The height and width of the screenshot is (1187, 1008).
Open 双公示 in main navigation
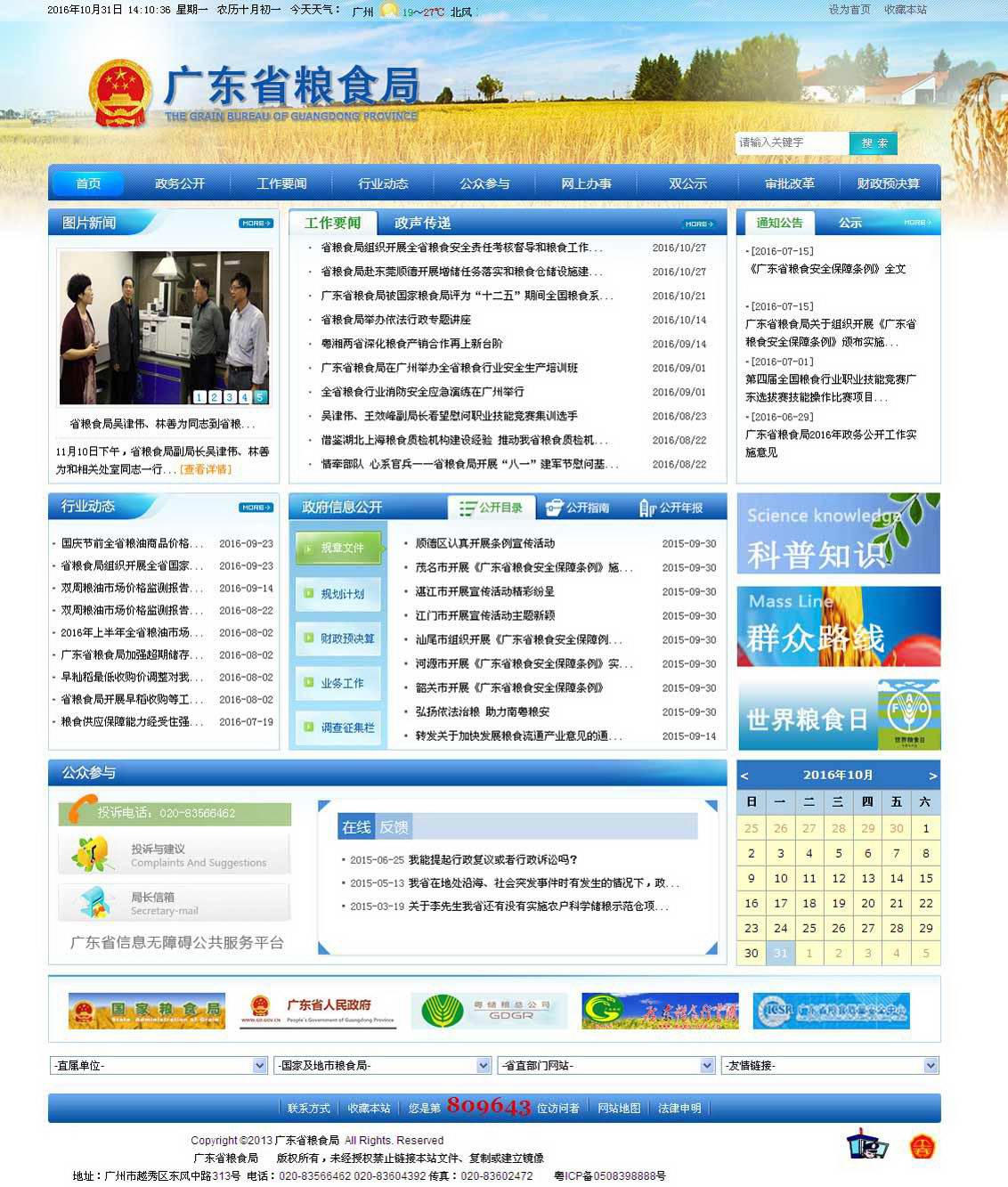point(687,183)
